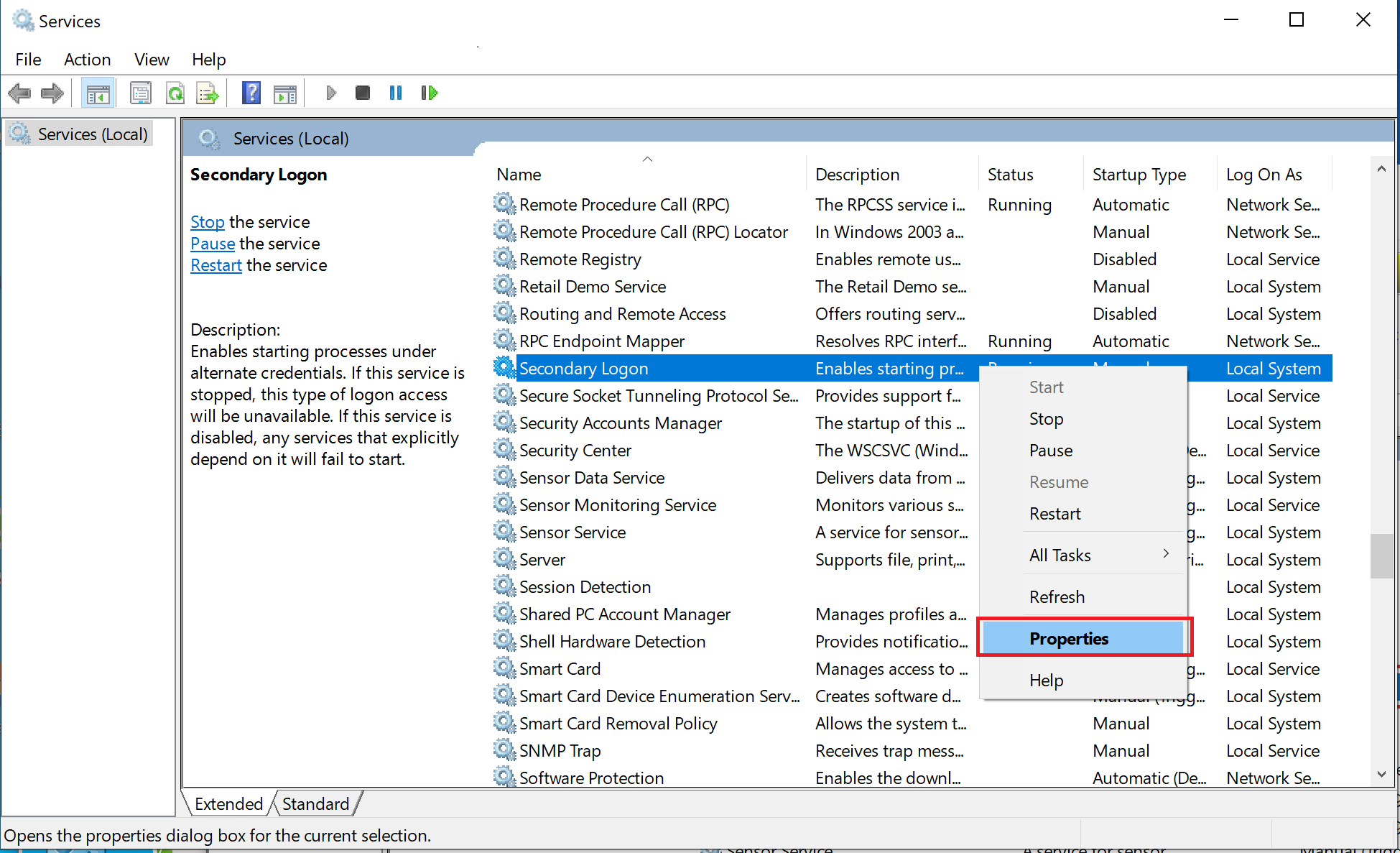Click the Restart the service link

(215, 265)
